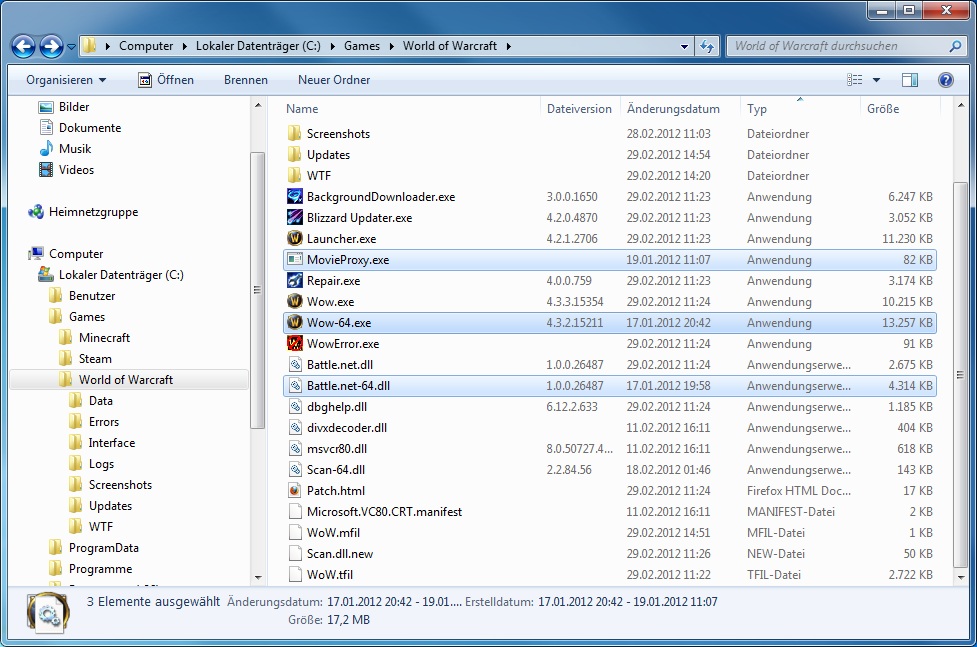Select BackgroundDownloader.exe icon
Viewport: 977px width, 647px height.
tap(295, 197)
